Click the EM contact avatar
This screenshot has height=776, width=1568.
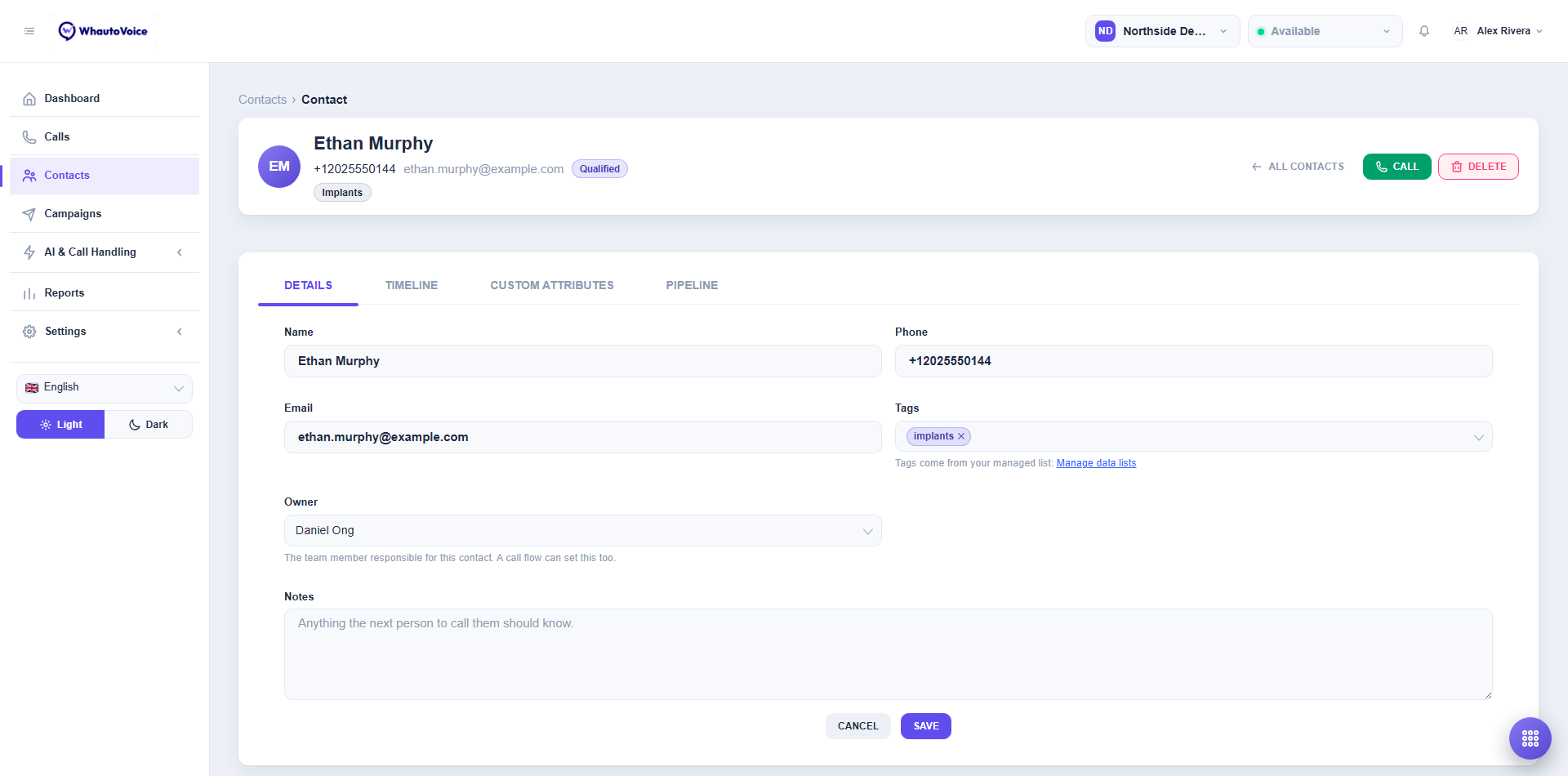[x=279, y=167]
